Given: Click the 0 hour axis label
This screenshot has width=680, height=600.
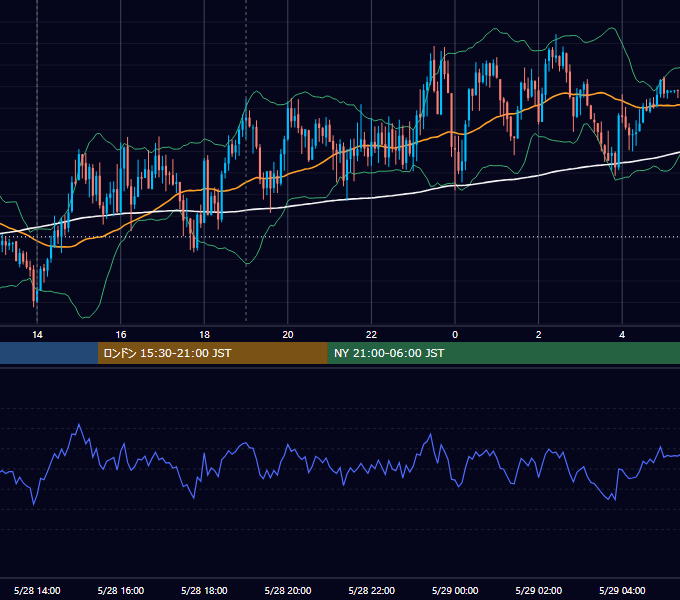Looking at the screenshot, I should pos(455,335).
